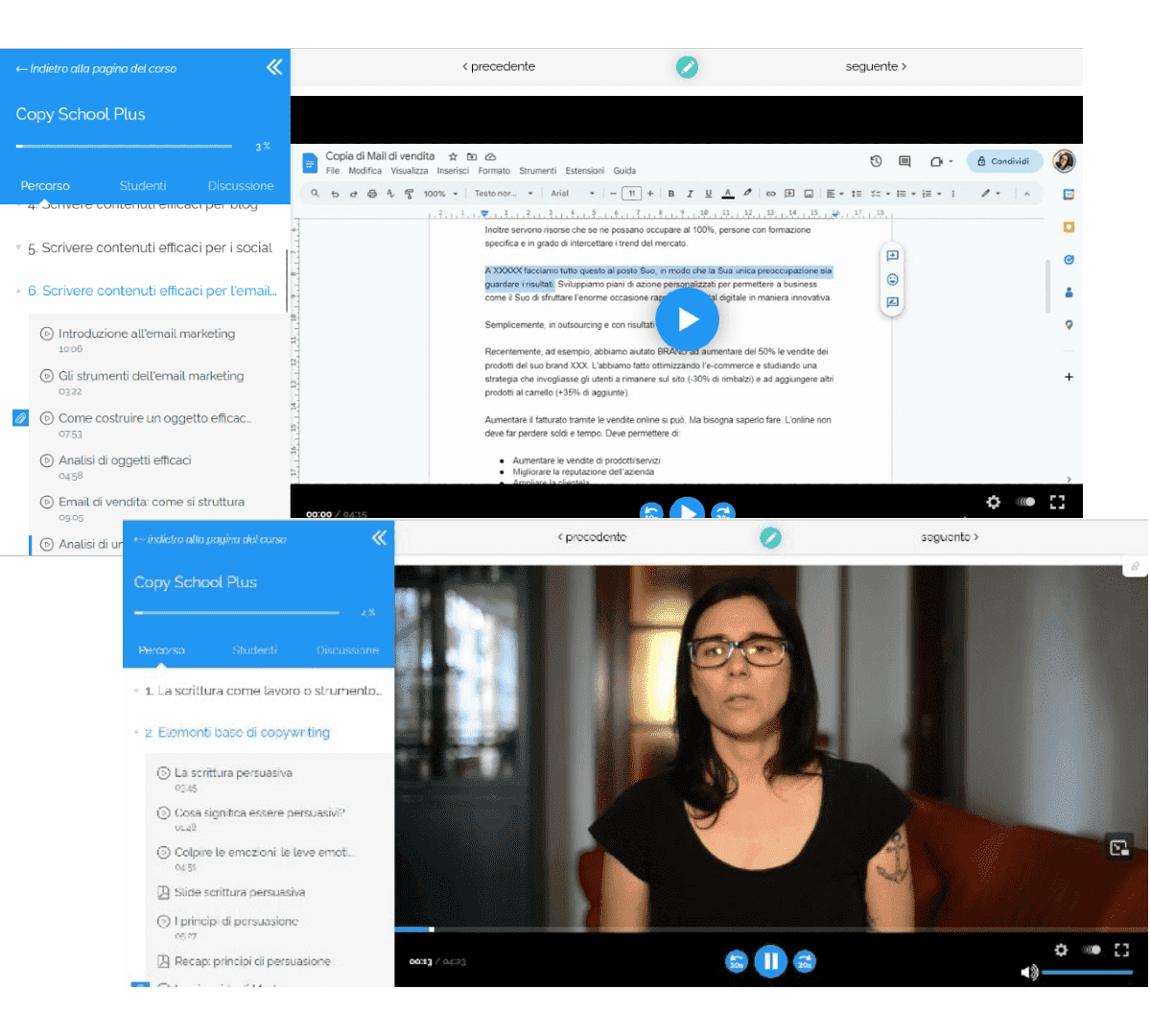
Task: Open the Strumenti menu in Google Docs
Action: pos(537,171)
